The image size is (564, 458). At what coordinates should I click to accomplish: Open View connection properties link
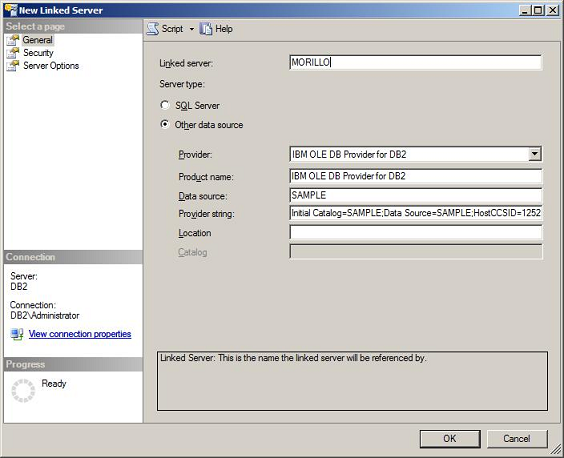pyautogui.click(x=80, y=334)
